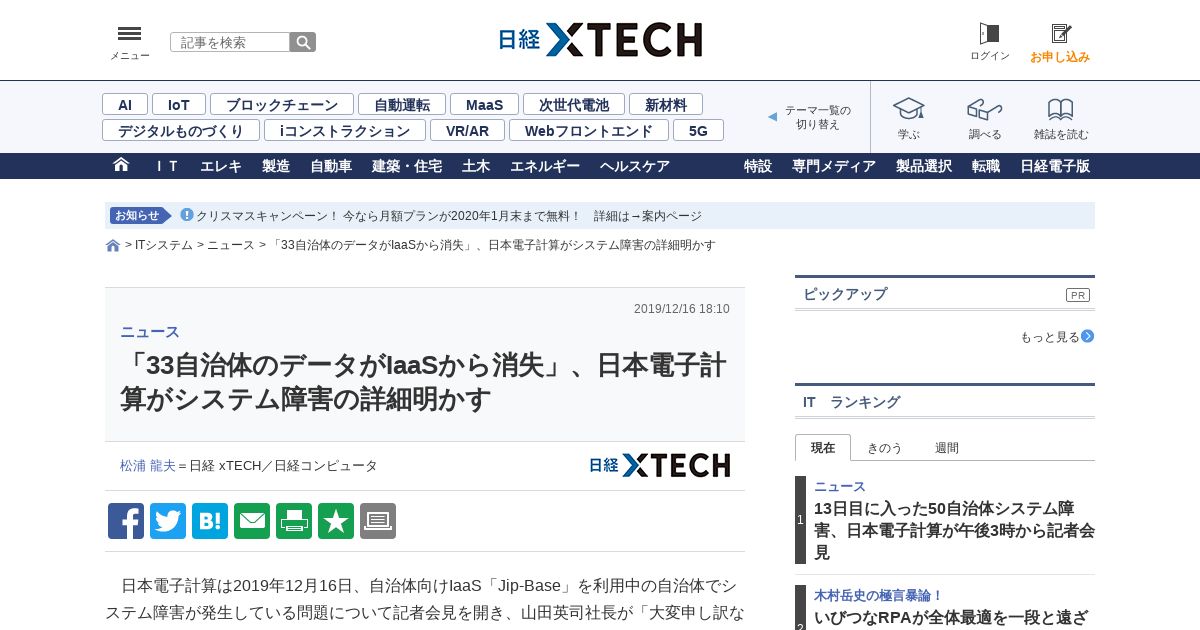Click the ログイン door icon
This screenshot has width=1200, height=630.
tap(989, 33)
